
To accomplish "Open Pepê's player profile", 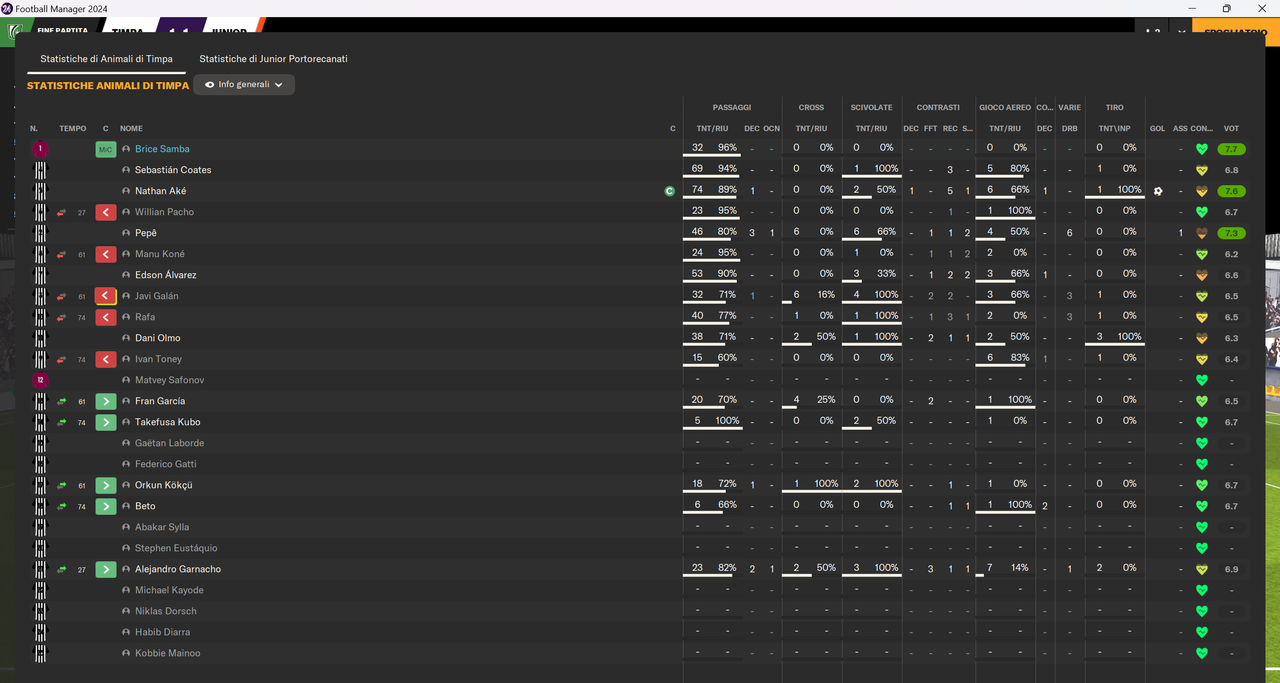I will tap(146, 233).
